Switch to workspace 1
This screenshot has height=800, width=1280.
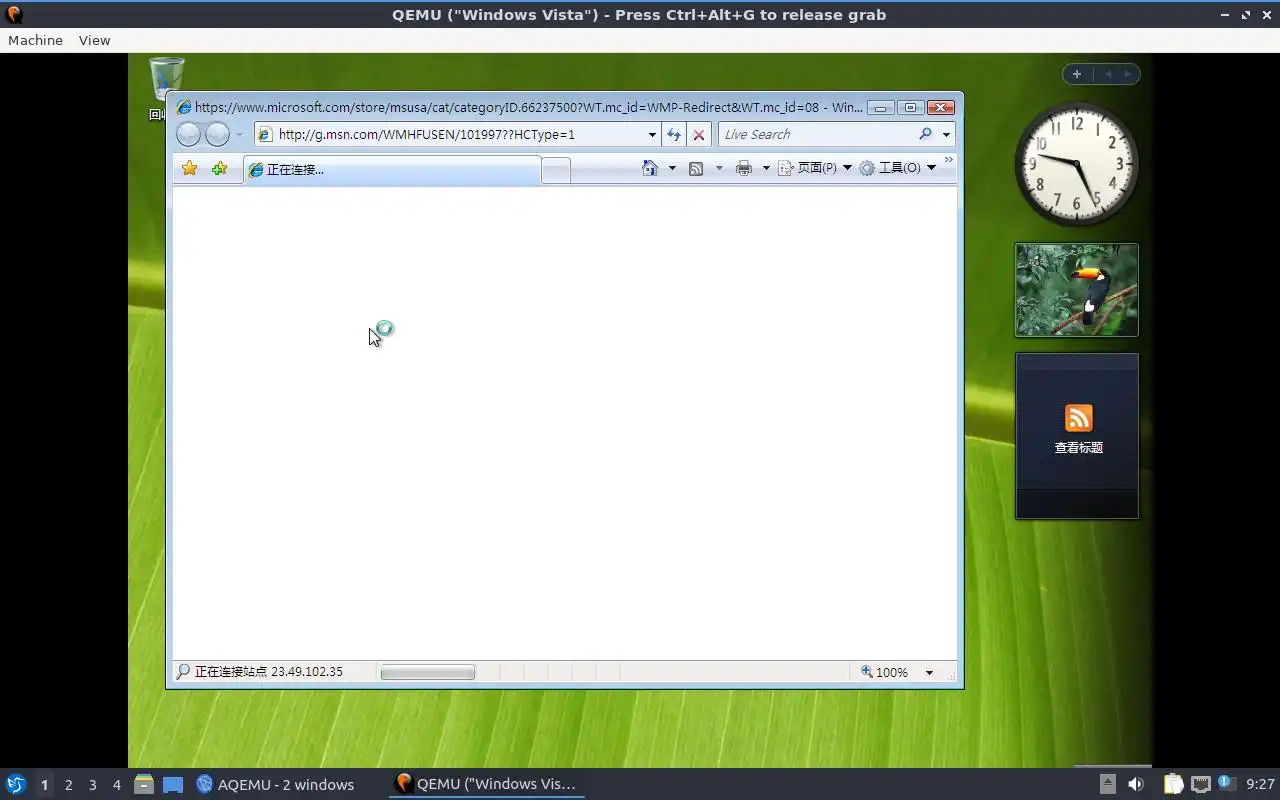[44, 785]
